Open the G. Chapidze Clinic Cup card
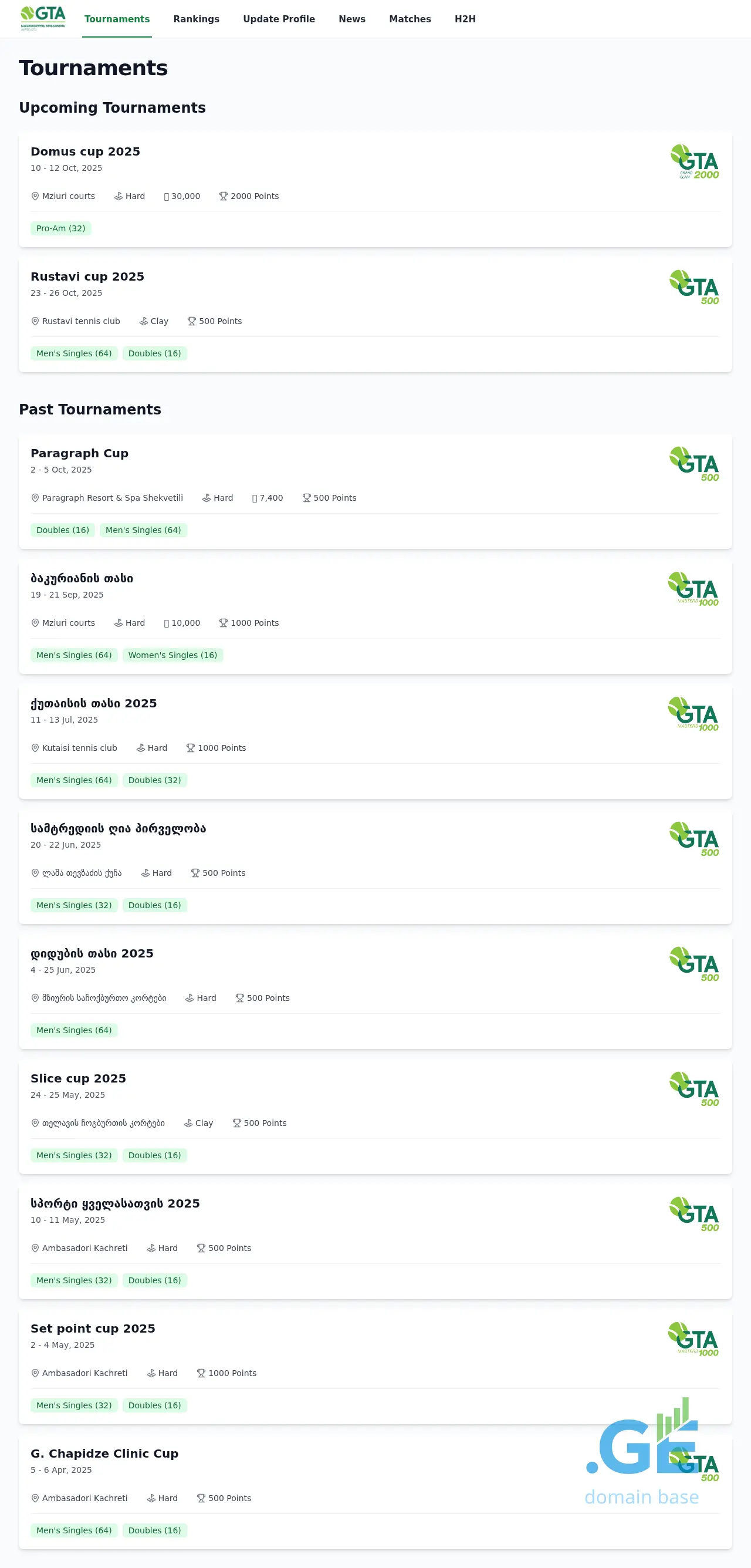This screenshot has height=1568, width=751. pyautogui.click(x=104, y=1454)
